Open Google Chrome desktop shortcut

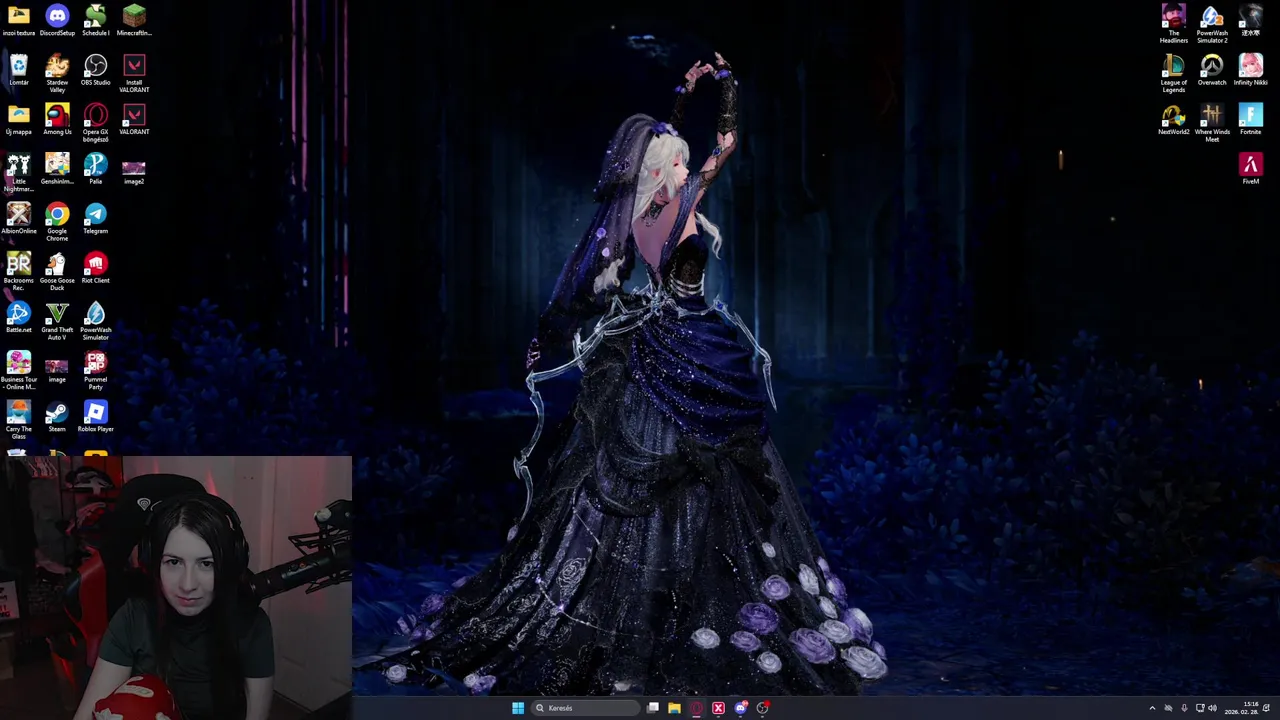click(57, 222)
